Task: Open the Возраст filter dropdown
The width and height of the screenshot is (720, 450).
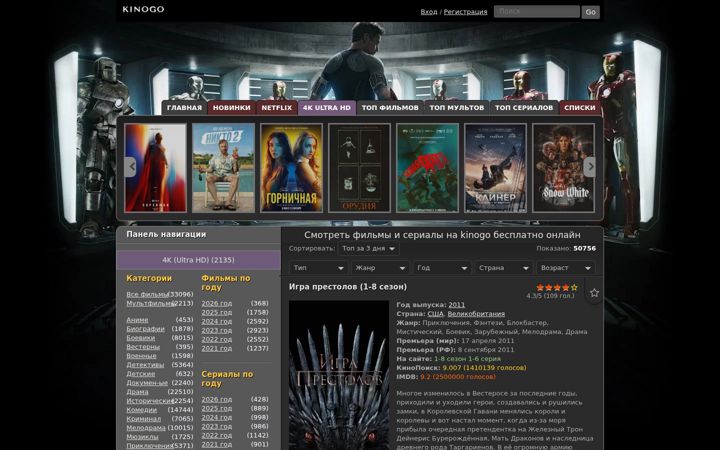Action: pyautogui.click(x=566, y=268)
